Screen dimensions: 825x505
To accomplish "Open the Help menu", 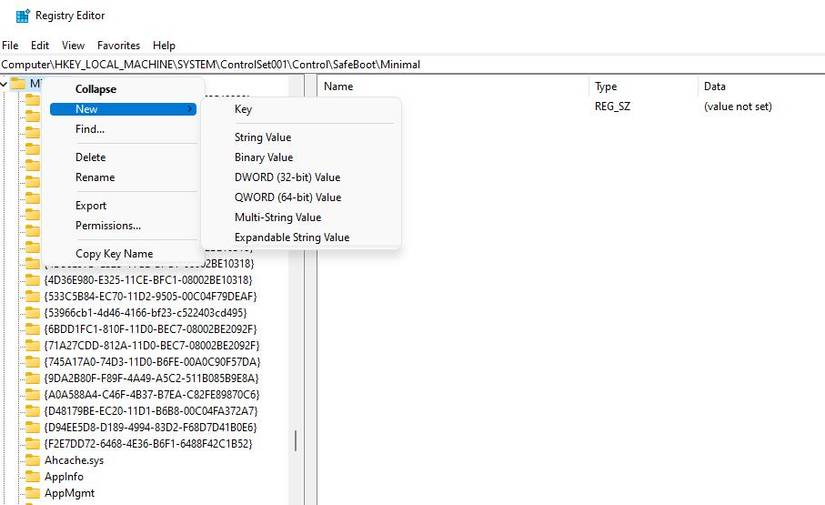I will (x=164, y=45).
